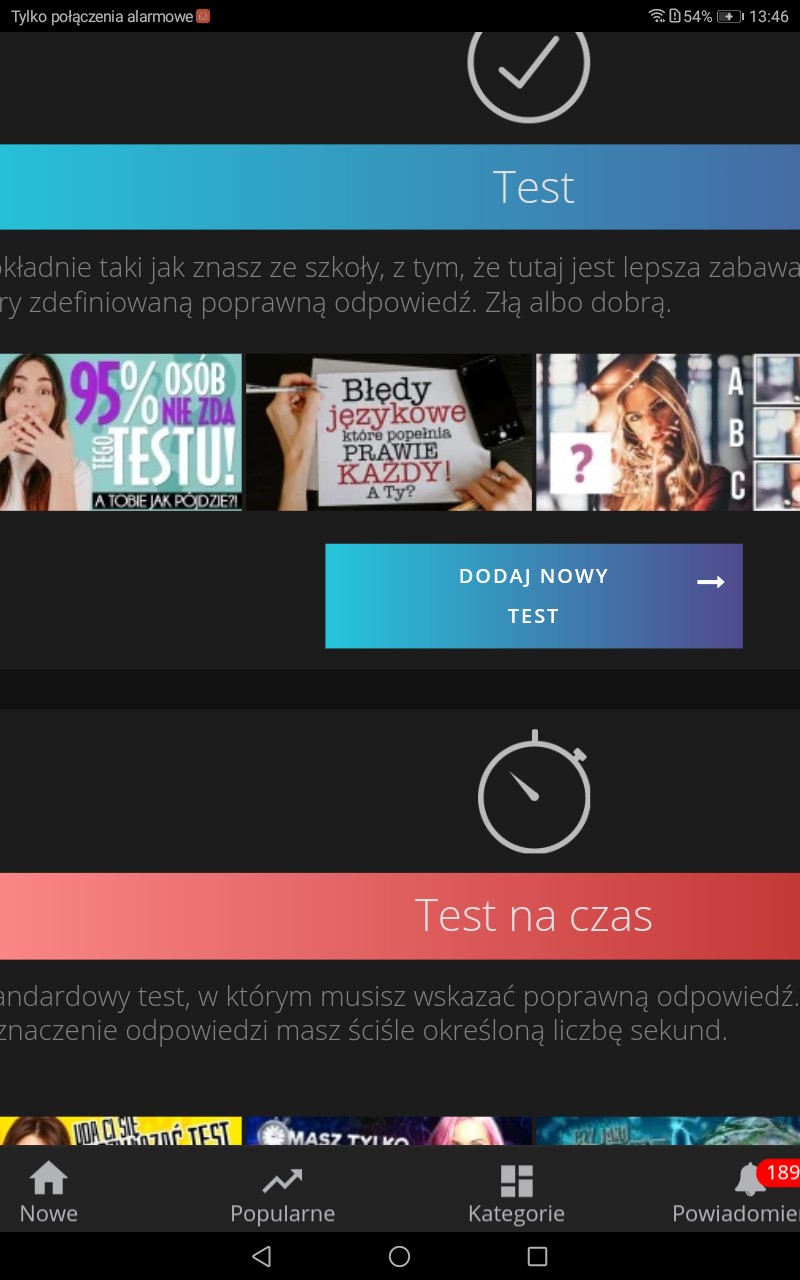Viewport: 800px width, 1280px height.
Task: Open the Kategorie grid icon
Action: (516, 1181)
